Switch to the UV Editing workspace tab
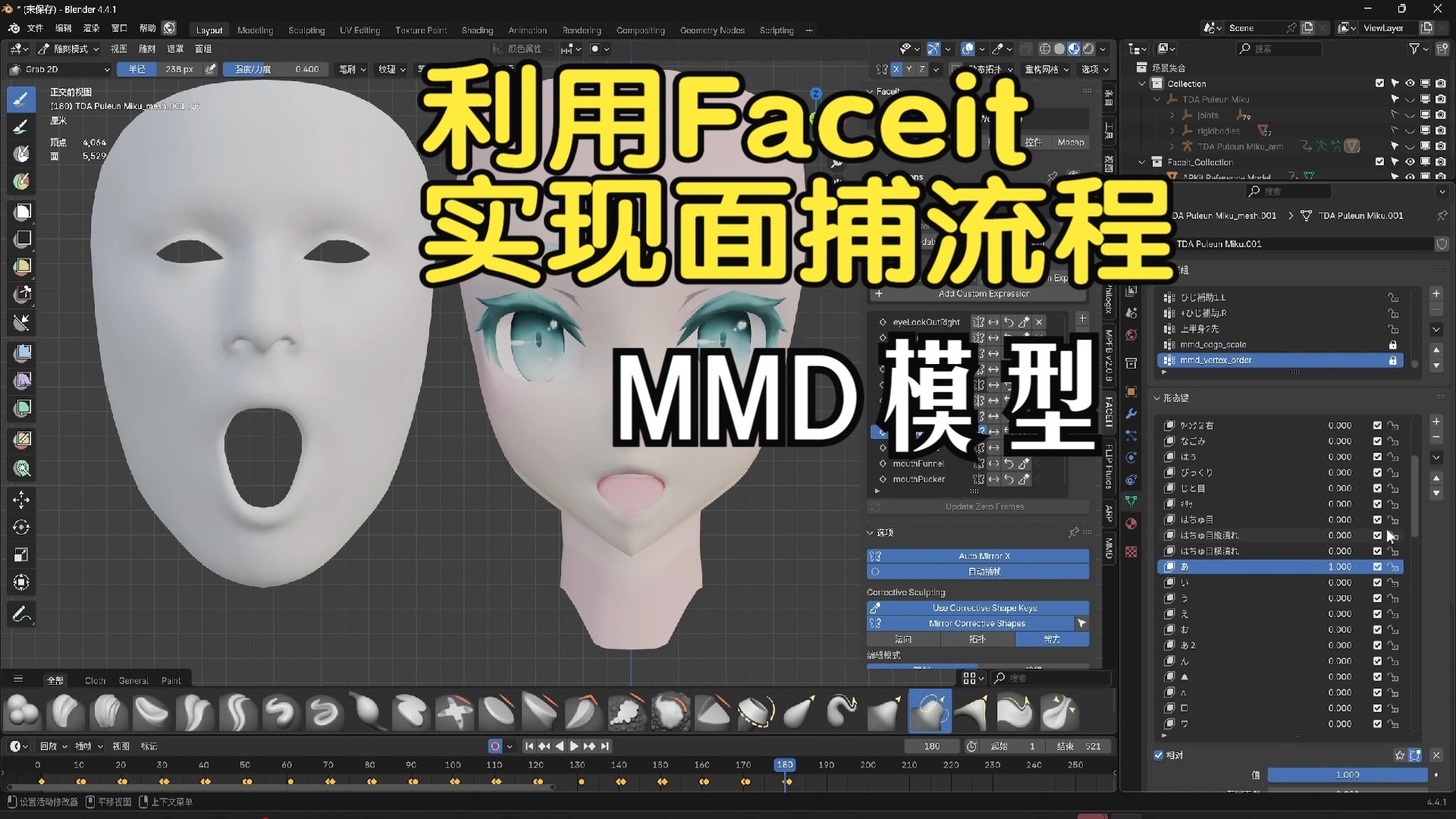Viewport: 1456px width, 819px height. point(360,30)
